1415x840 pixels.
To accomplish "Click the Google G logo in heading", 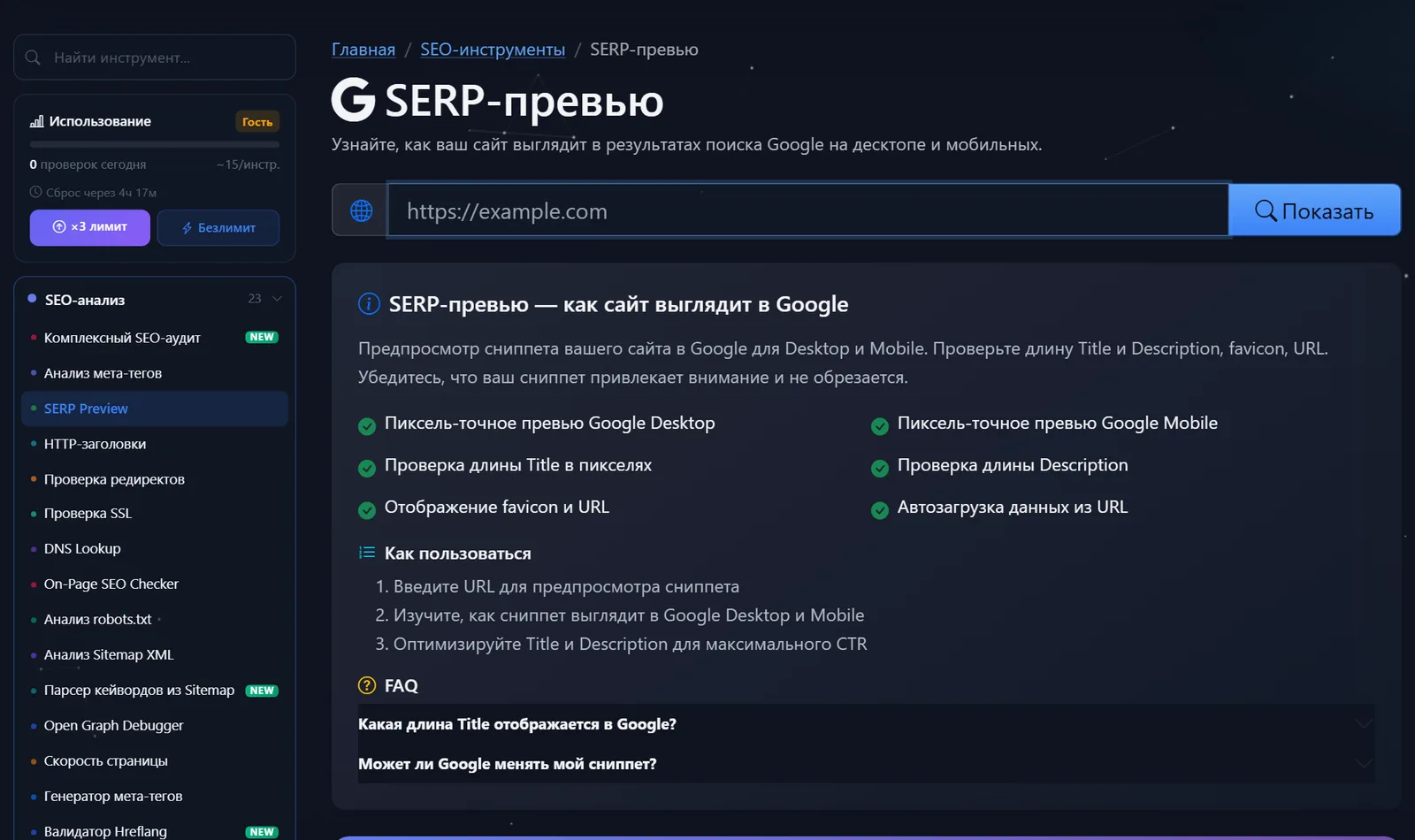I will click(x=354, y=99).
